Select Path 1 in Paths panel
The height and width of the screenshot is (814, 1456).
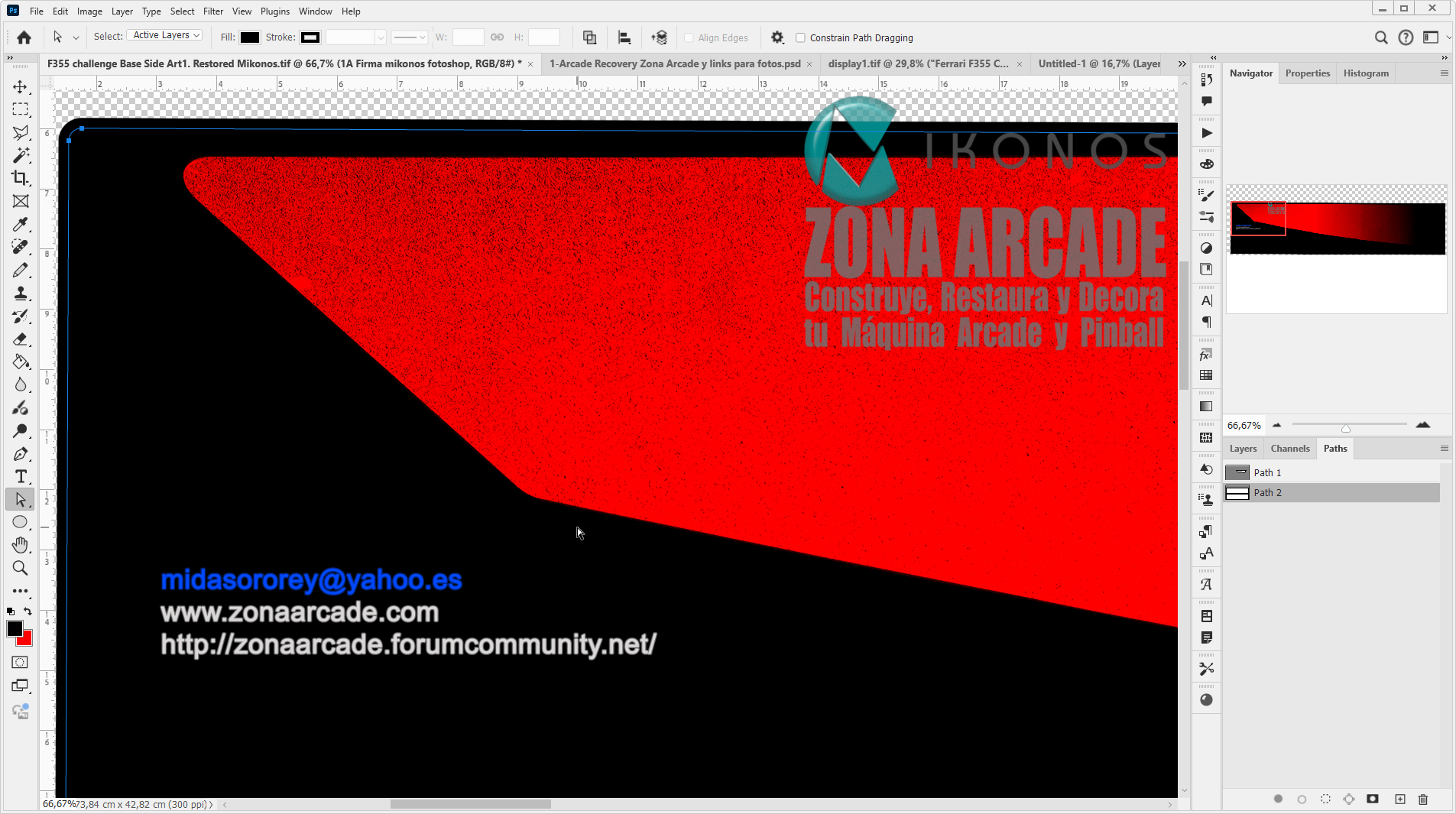click(1331, 472)
